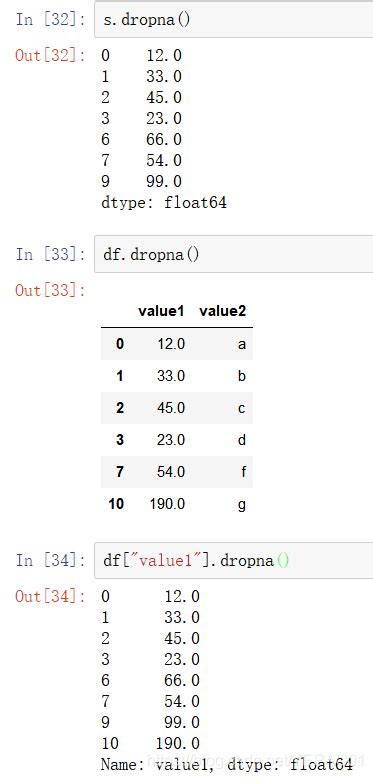Click the Out[32] output prompt
The height and width of the screenshot is (779, 373).
point(51,55)
